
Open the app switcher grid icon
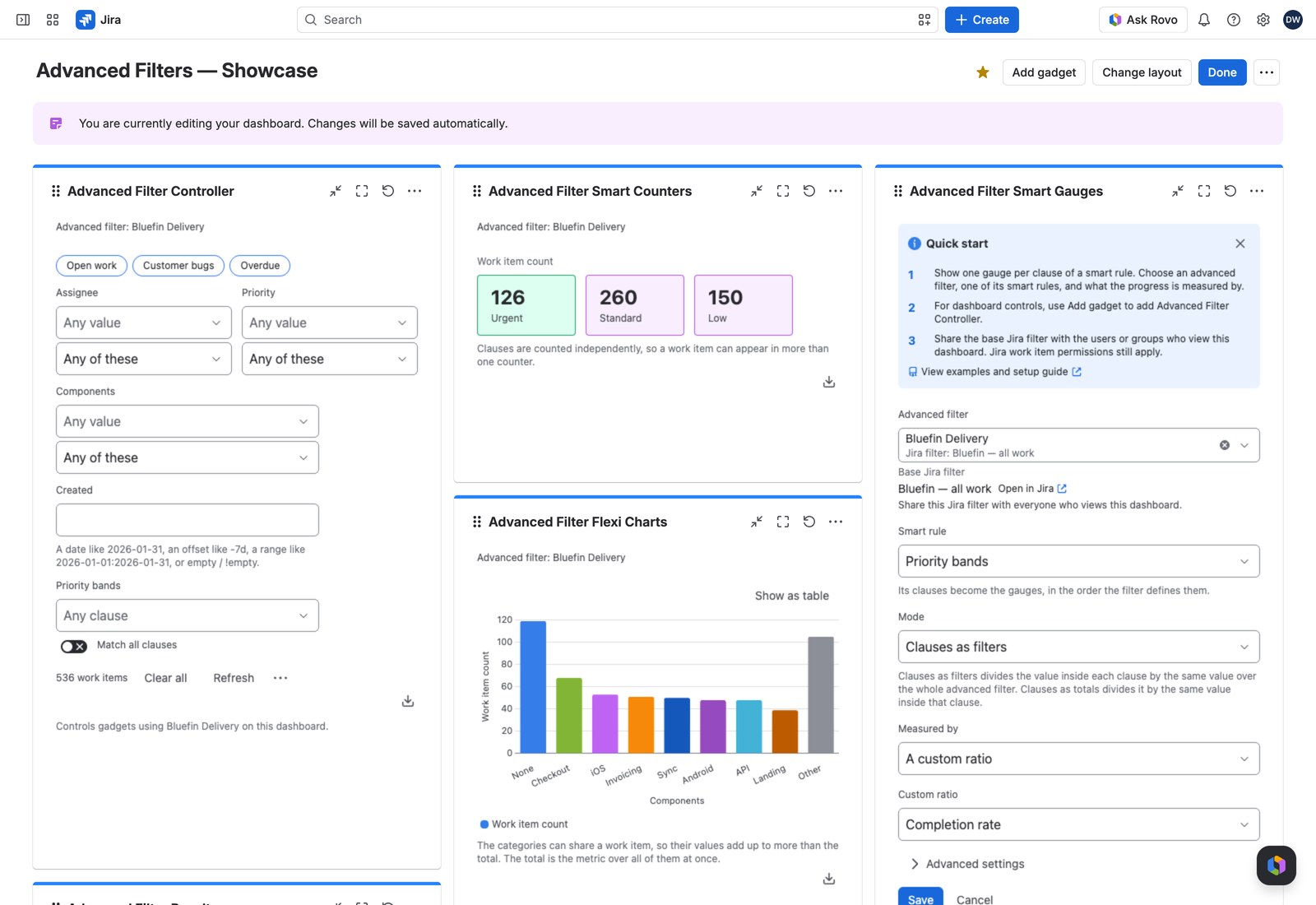tap(53, 20)
